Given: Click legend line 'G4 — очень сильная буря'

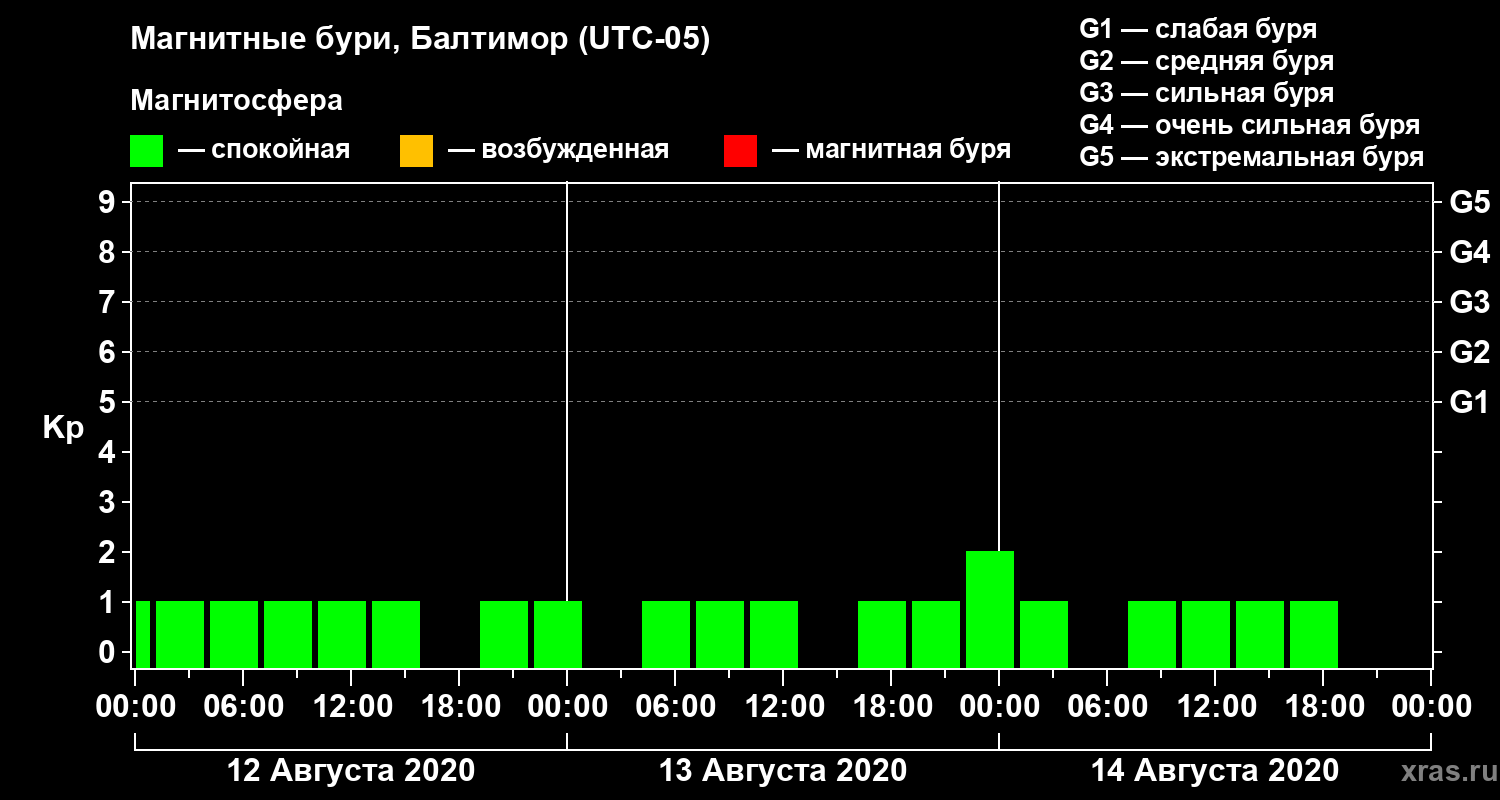Looking at the screenshot, I should tap(1249, 125).
